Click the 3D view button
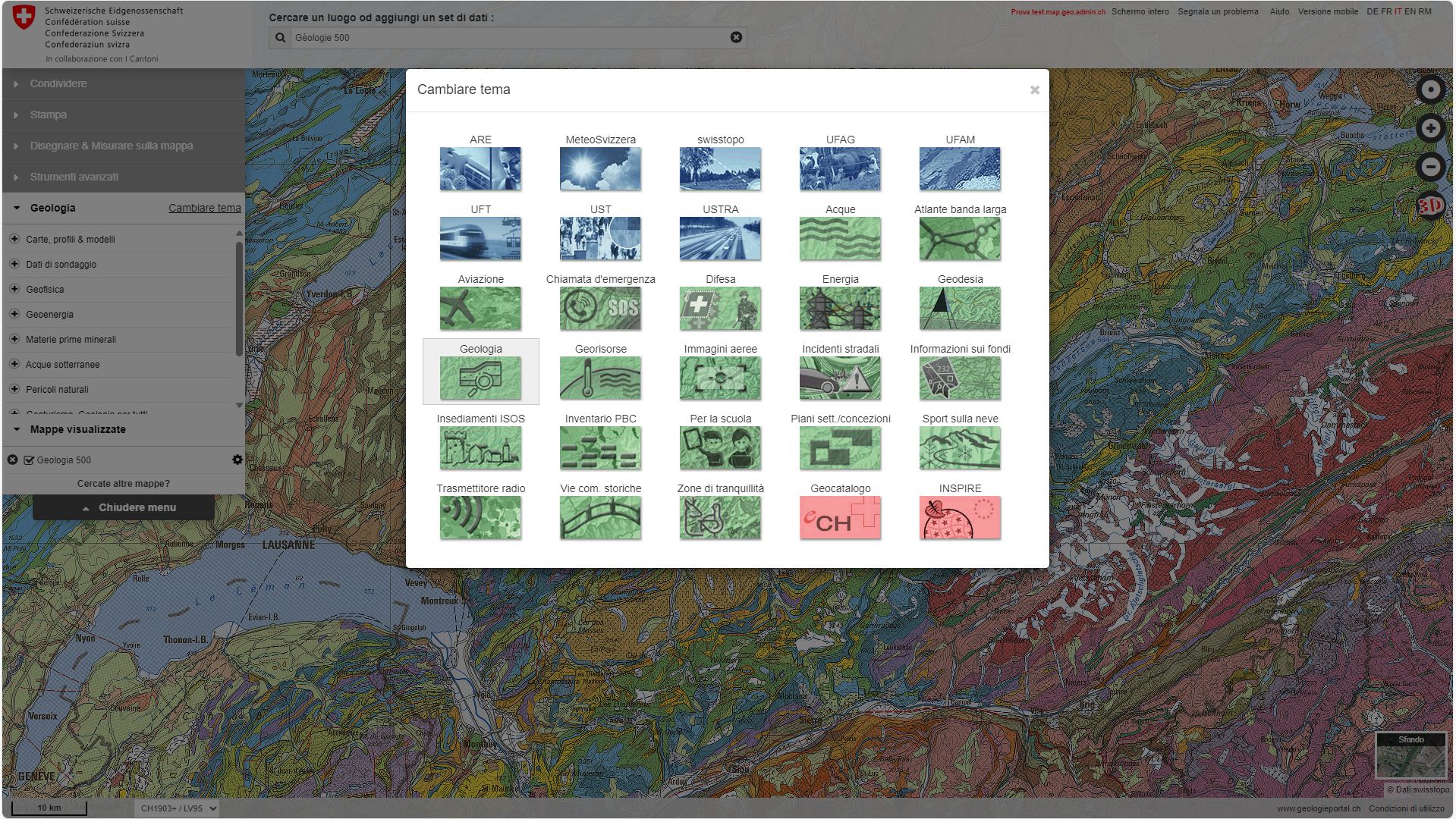This screenshot has width=1456, height=819. coord(1430,206)
